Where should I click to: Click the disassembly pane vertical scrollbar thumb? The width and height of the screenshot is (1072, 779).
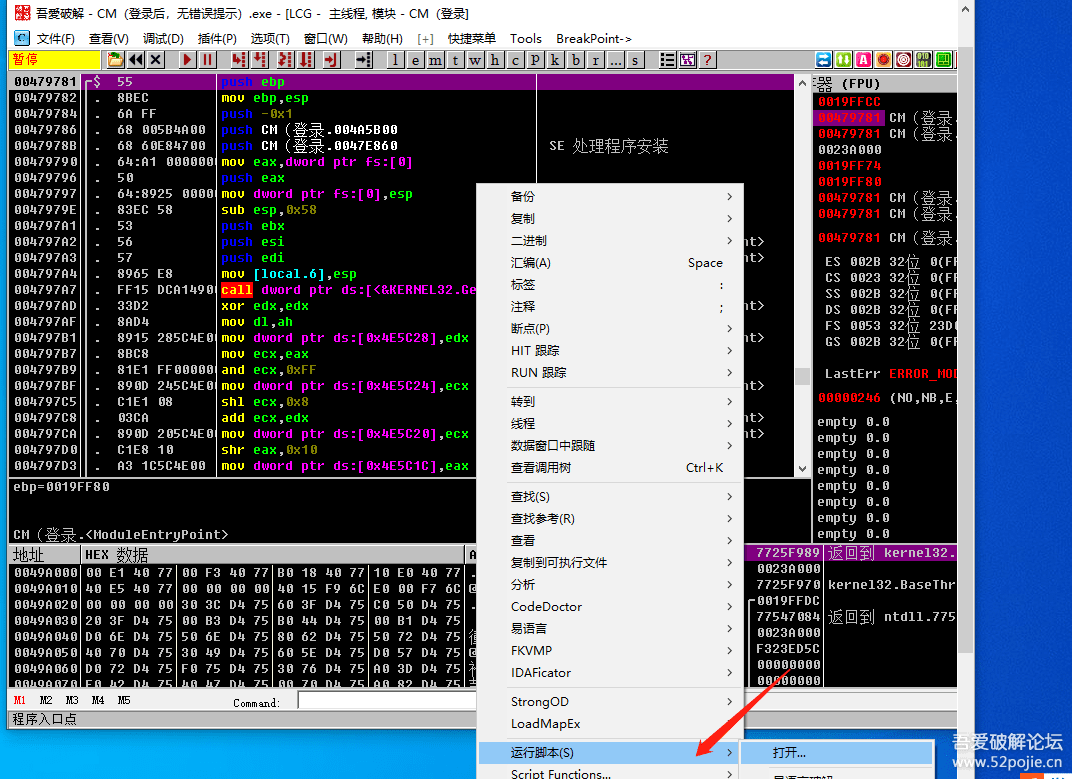802,376
